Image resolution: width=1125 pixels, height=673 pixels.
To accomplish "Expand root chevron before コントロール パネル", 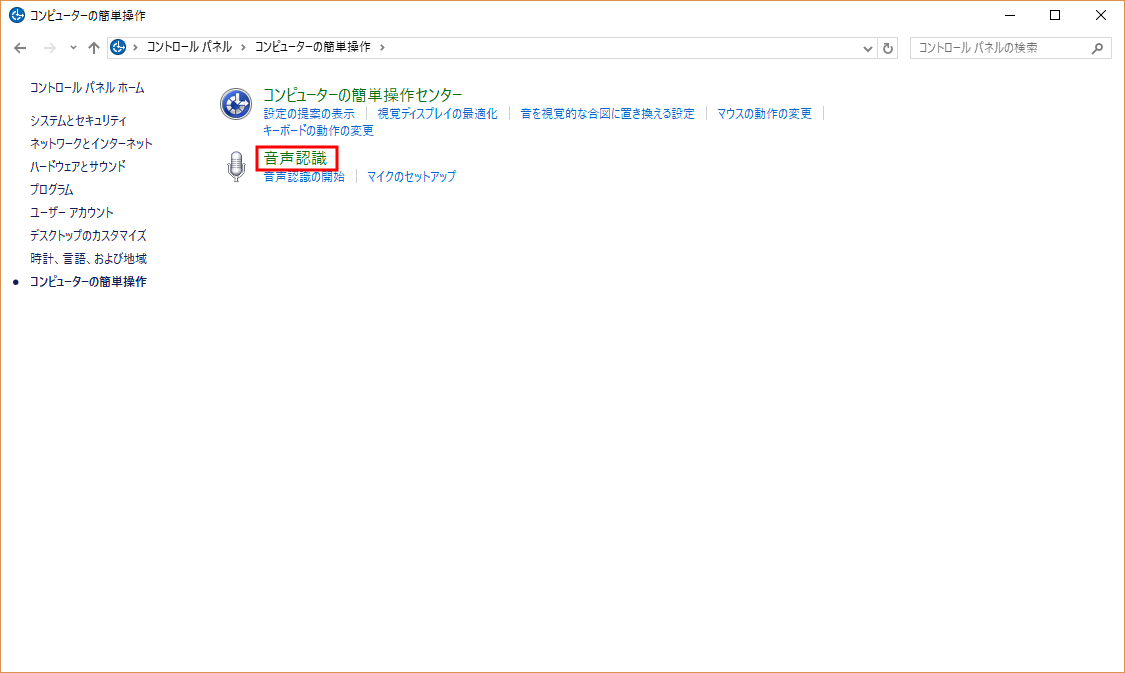I will tap(135, 47).
